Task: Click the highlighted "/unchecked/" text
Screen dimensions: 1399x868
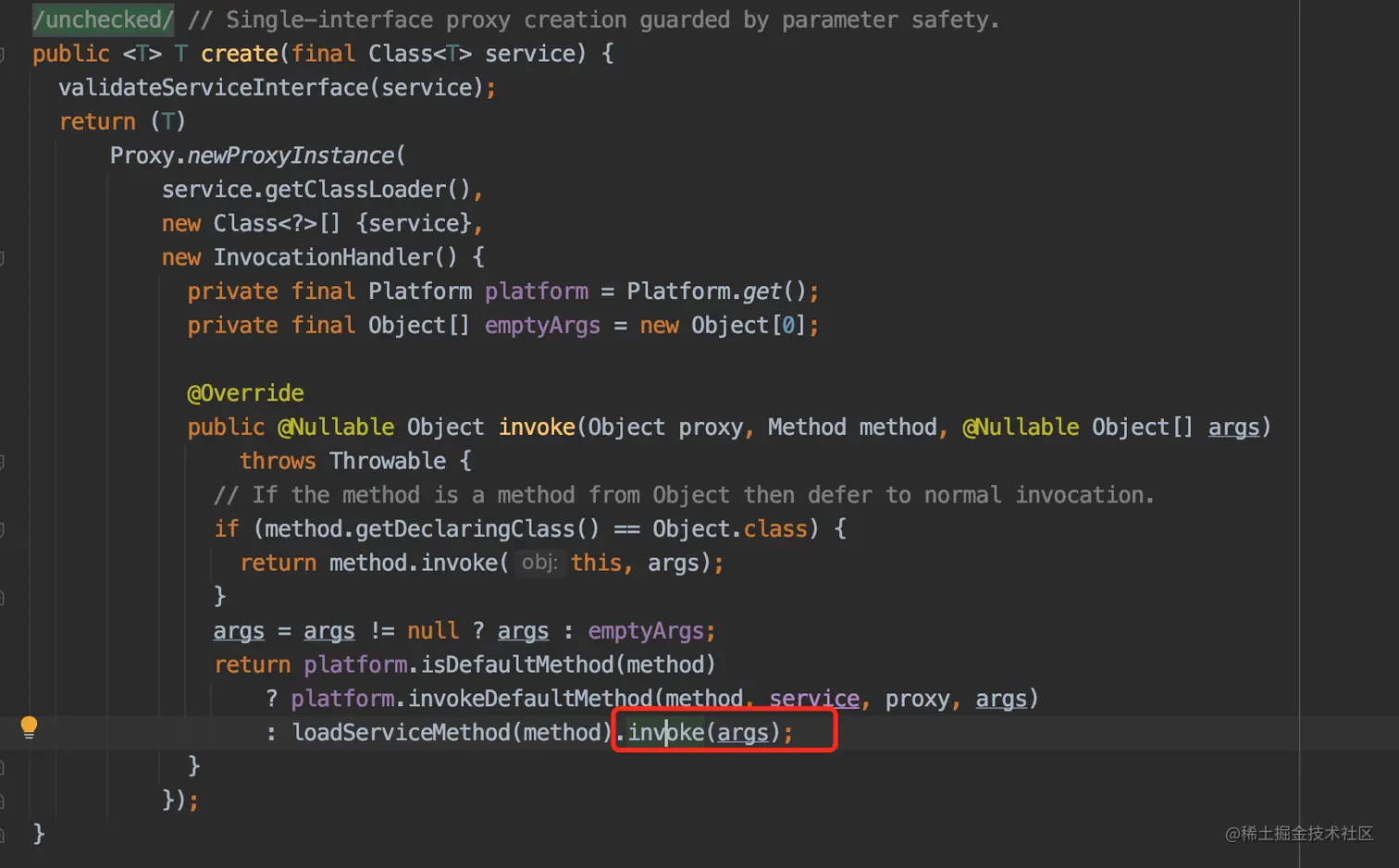Action: [103, 19]
